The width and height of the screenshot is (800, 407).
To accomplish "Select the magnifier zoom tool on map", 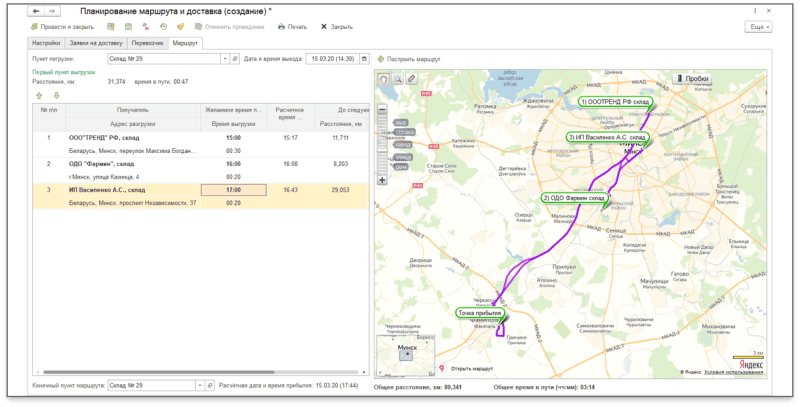I will point(397,79).
